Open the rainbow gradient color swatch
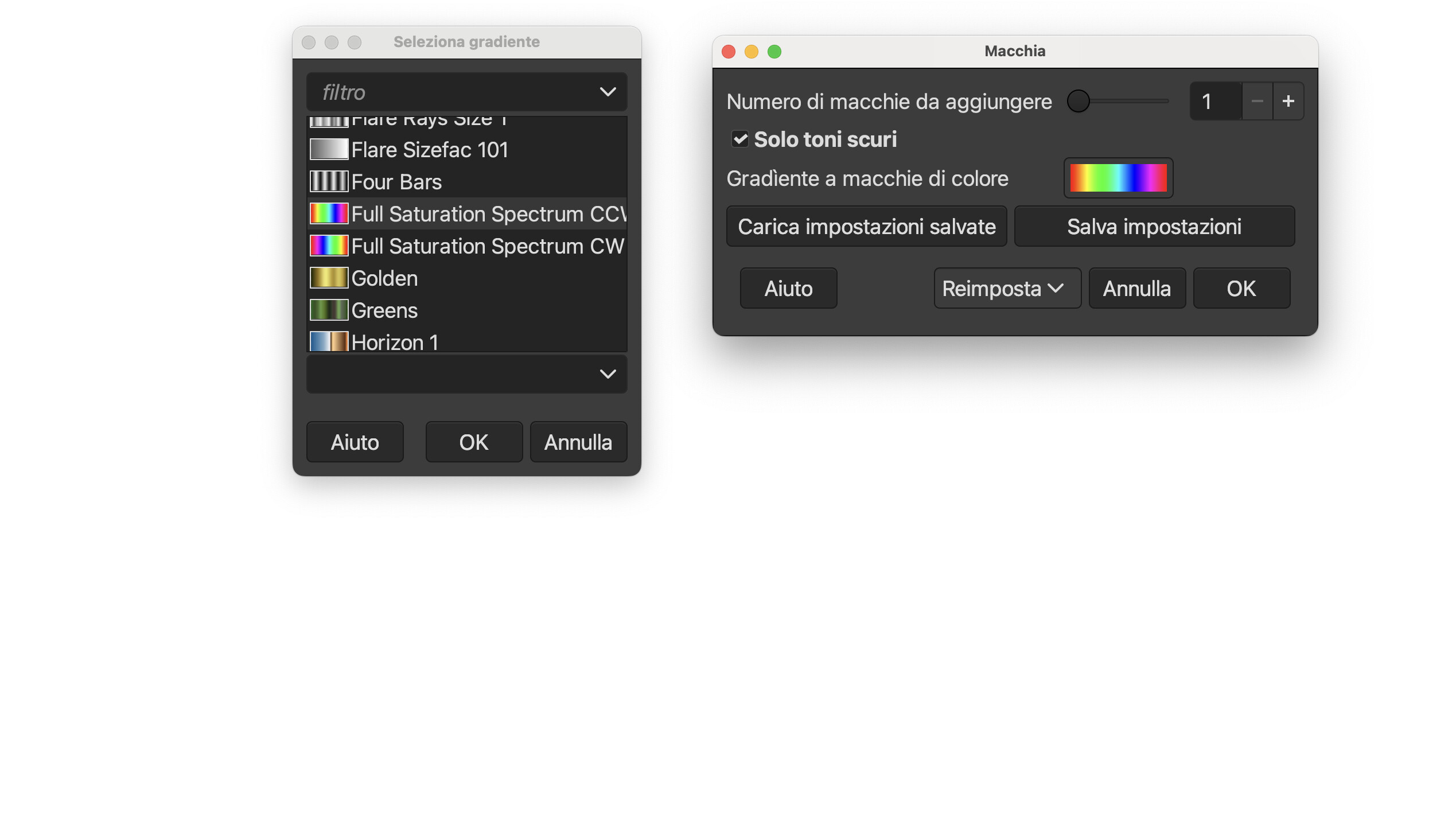 pos(1118,178)
